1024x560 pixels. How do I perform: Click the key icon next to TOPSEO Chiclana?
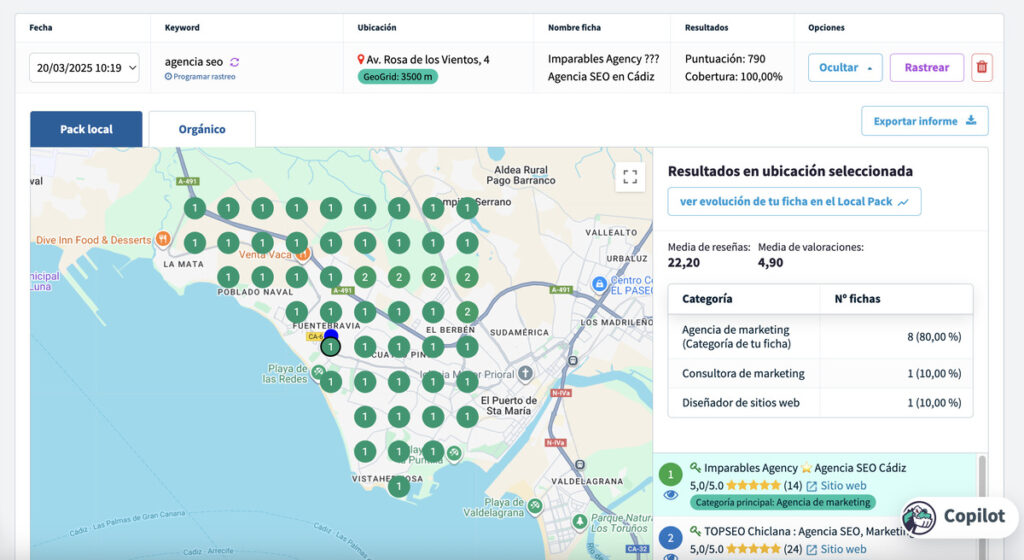click(x=696, y=531)
